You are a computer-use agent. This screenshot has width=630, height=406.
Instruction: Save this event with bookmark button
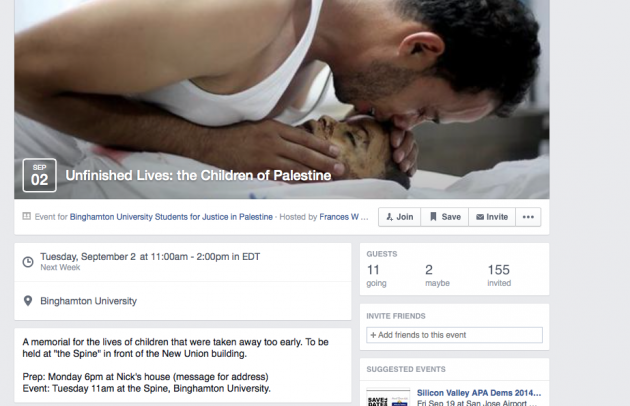[x=445, y=217]
